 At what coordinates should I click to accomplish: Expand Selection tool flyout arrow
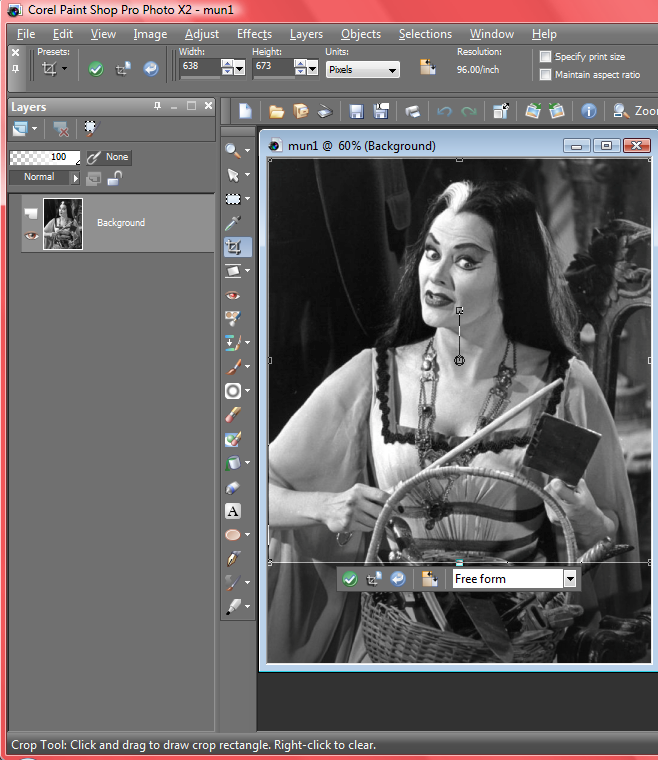(247, 199)
